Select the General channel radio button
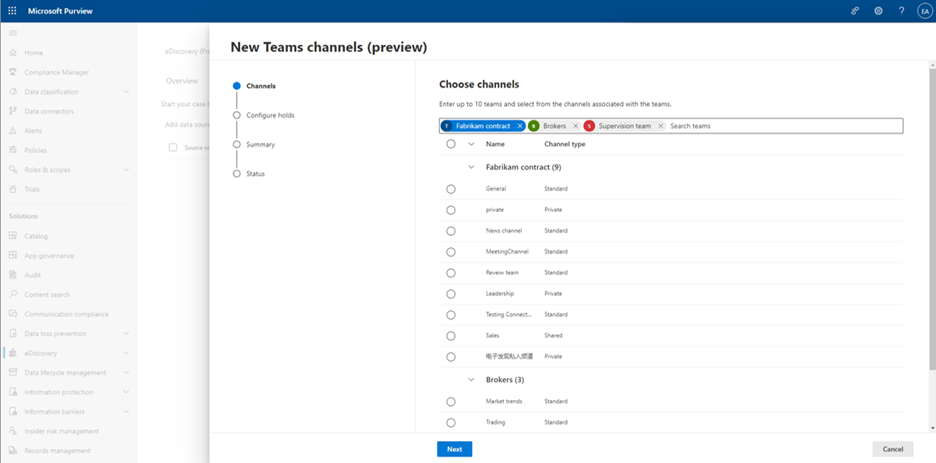 451,189
